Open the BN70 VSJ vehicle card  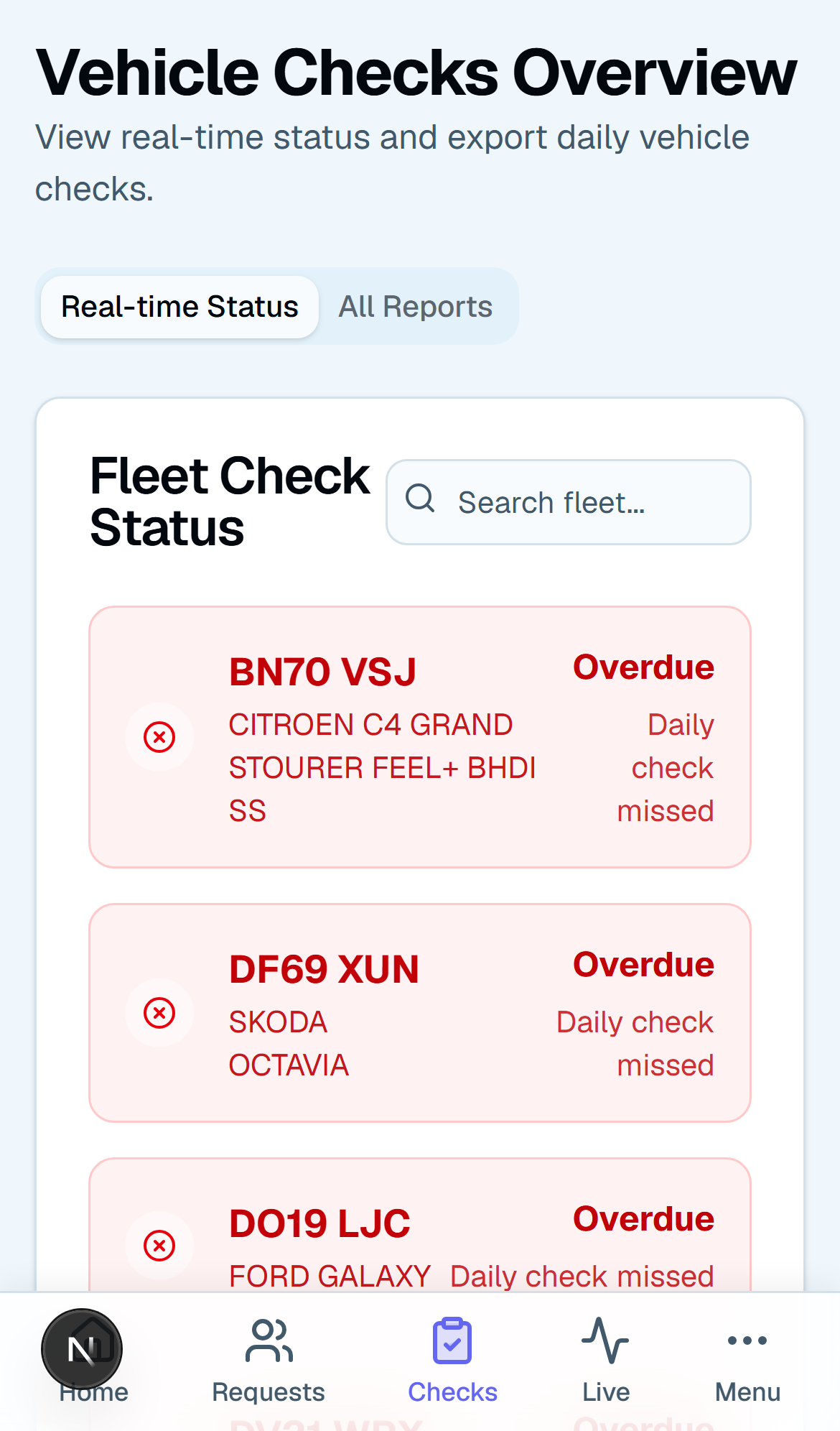point(420,737)
